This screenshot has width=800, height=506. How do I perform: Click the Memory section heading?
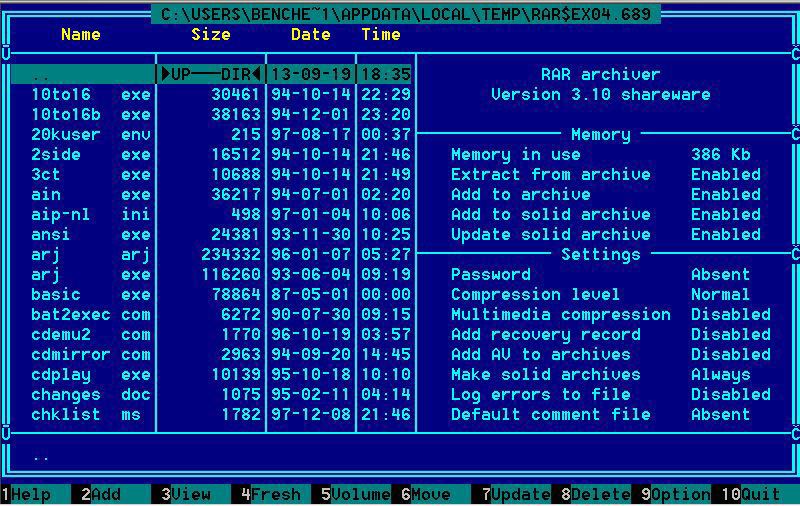(601, 134)
